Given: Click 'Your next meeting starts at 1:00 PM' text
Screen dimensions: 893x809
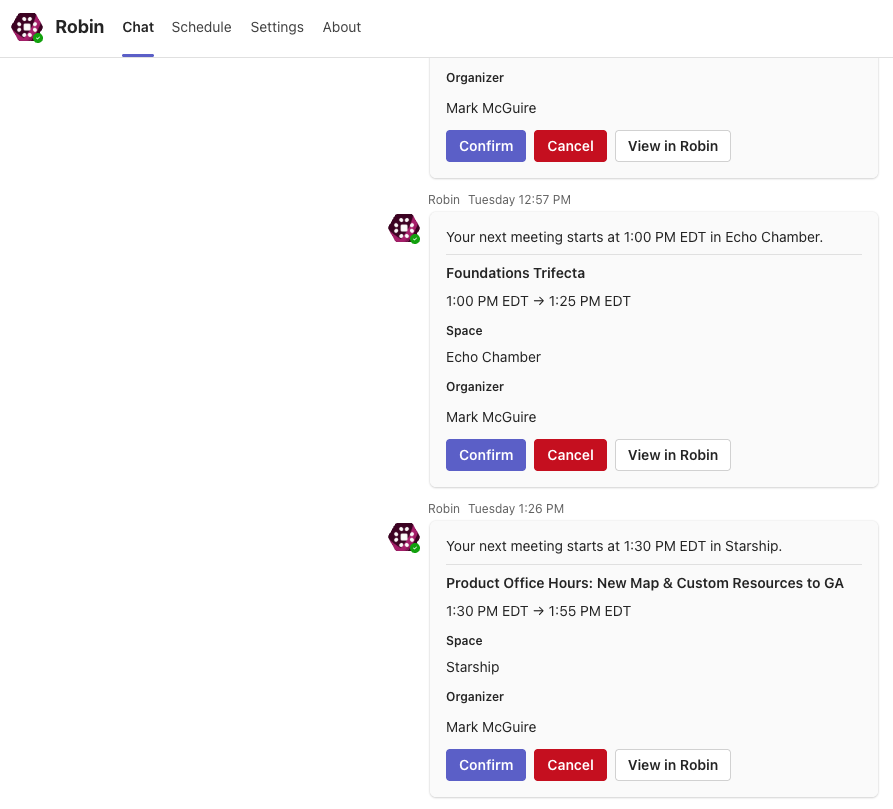Looking at the screenshot, I should coord(634,237).
